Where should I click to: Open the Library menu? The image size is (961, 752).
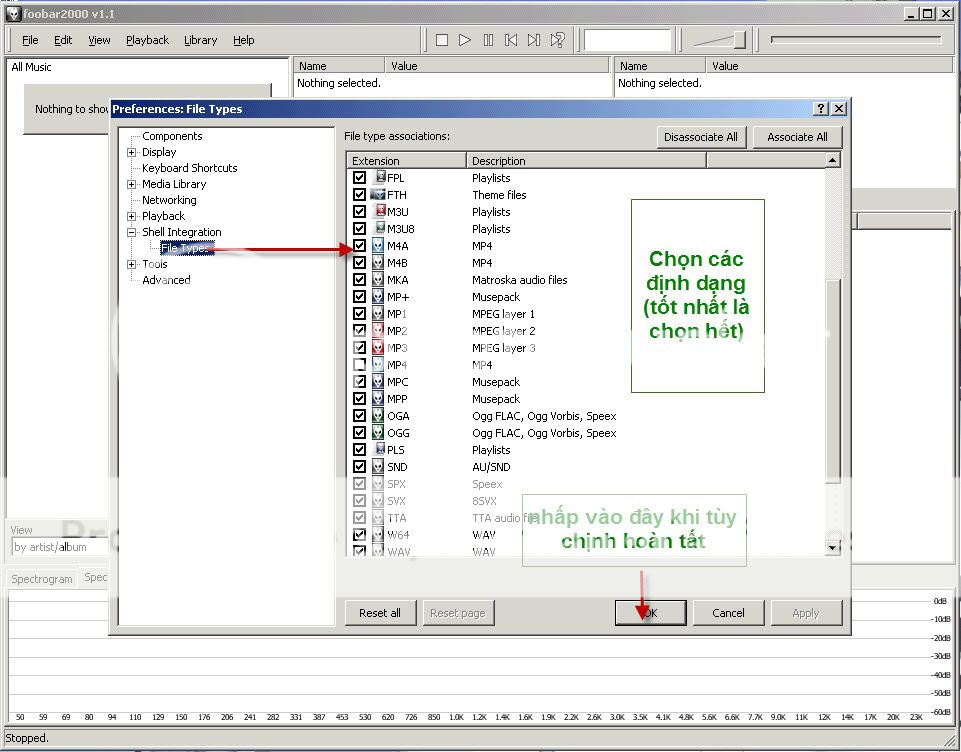coord(200,40)
